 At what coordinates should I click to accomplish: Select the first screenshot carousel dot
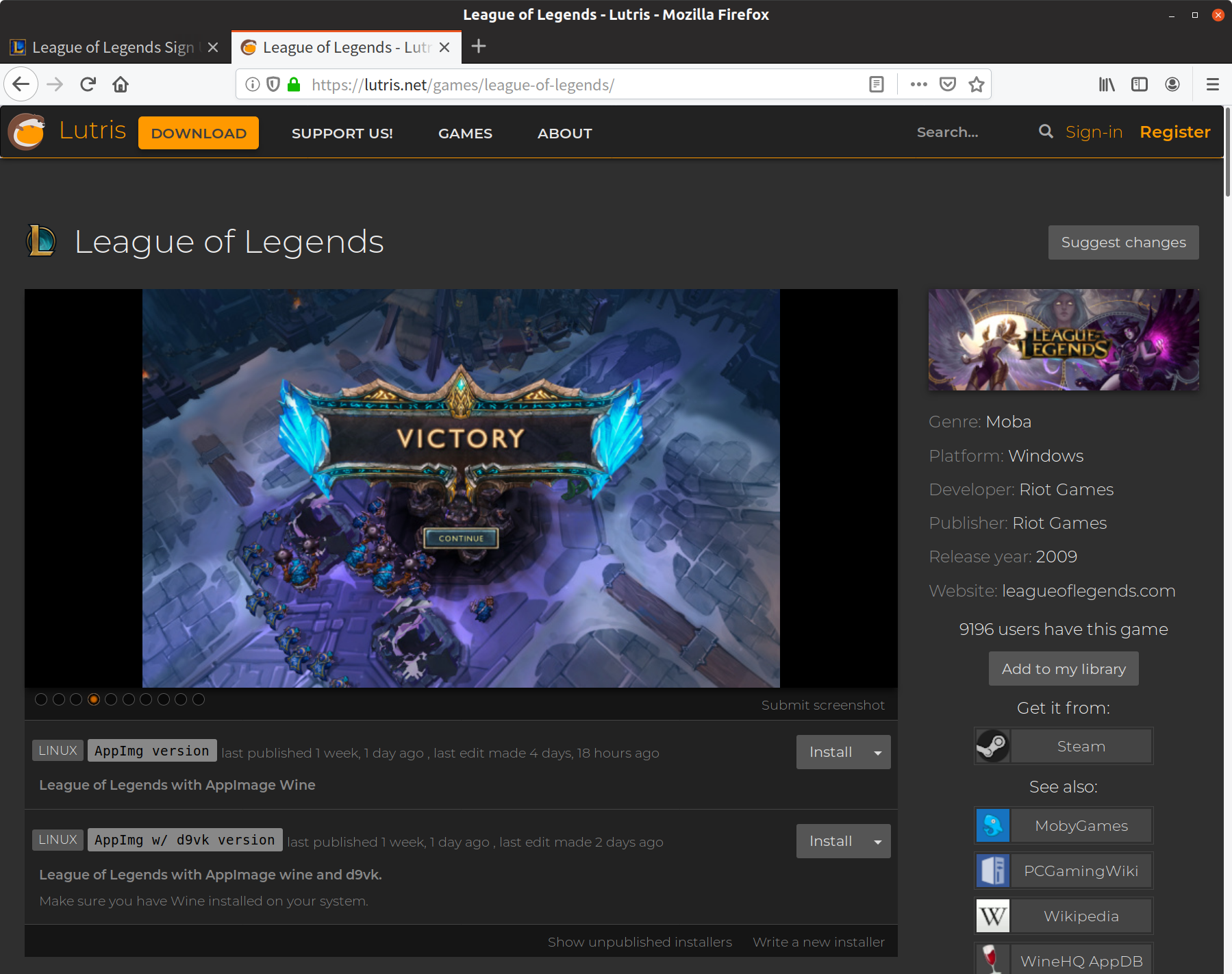(x=41, y=699)
